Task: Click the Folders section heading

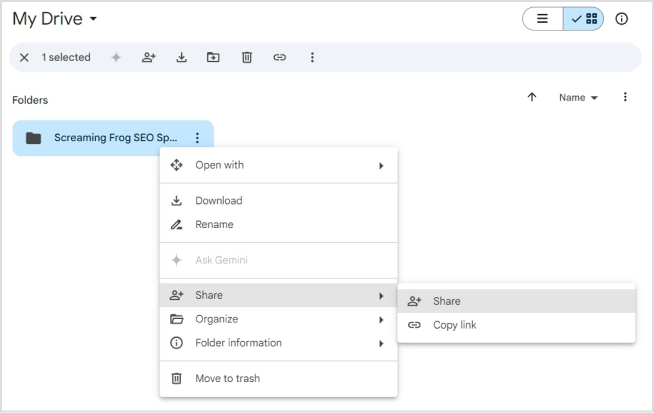Action: (30, 100)
